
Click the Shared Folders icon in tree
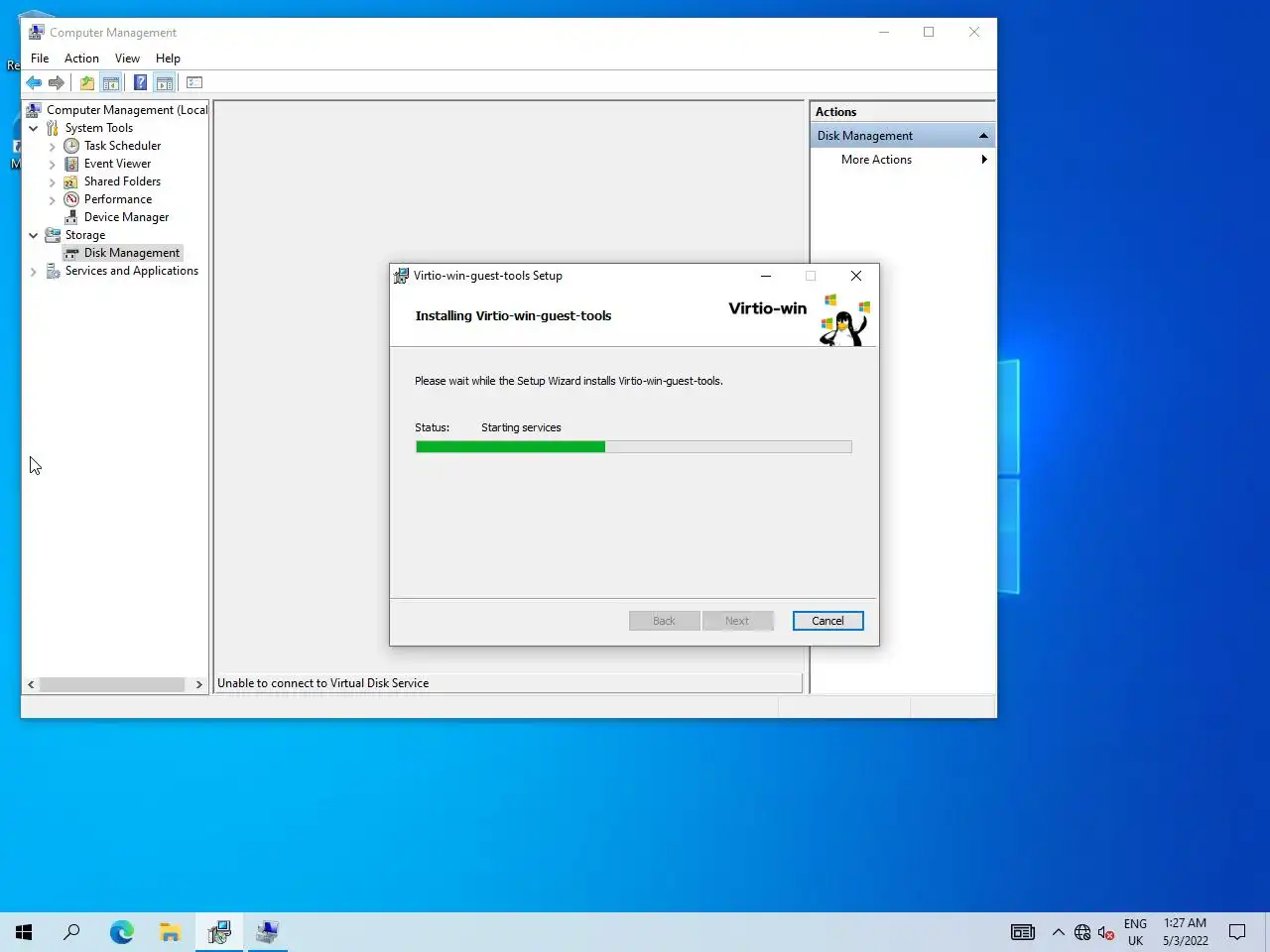pos(71,181)
